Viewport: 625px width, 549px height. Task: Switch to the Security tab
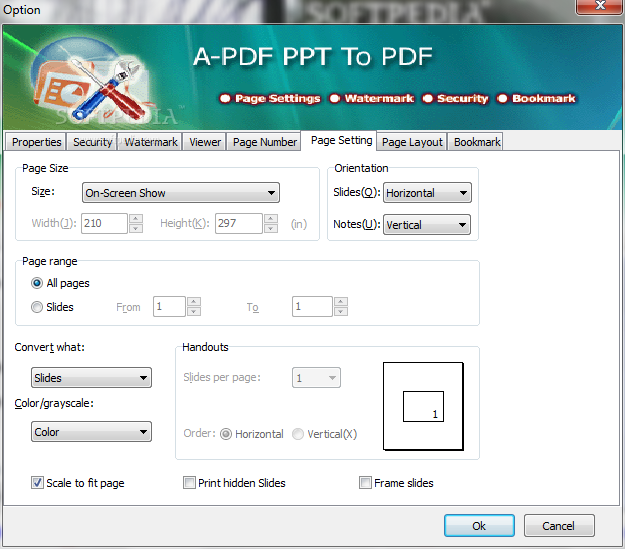coord(92,142)
